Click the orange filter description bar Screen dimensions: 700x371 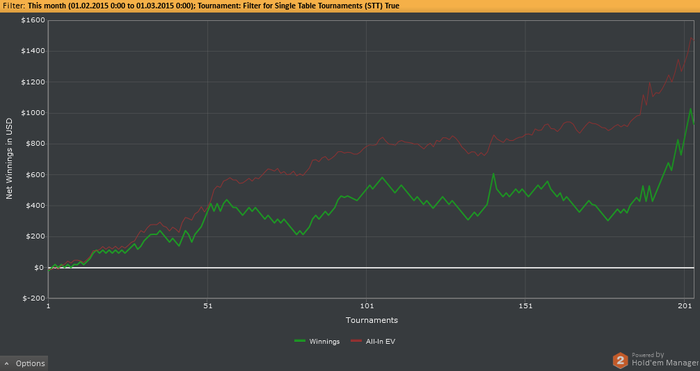350,6
